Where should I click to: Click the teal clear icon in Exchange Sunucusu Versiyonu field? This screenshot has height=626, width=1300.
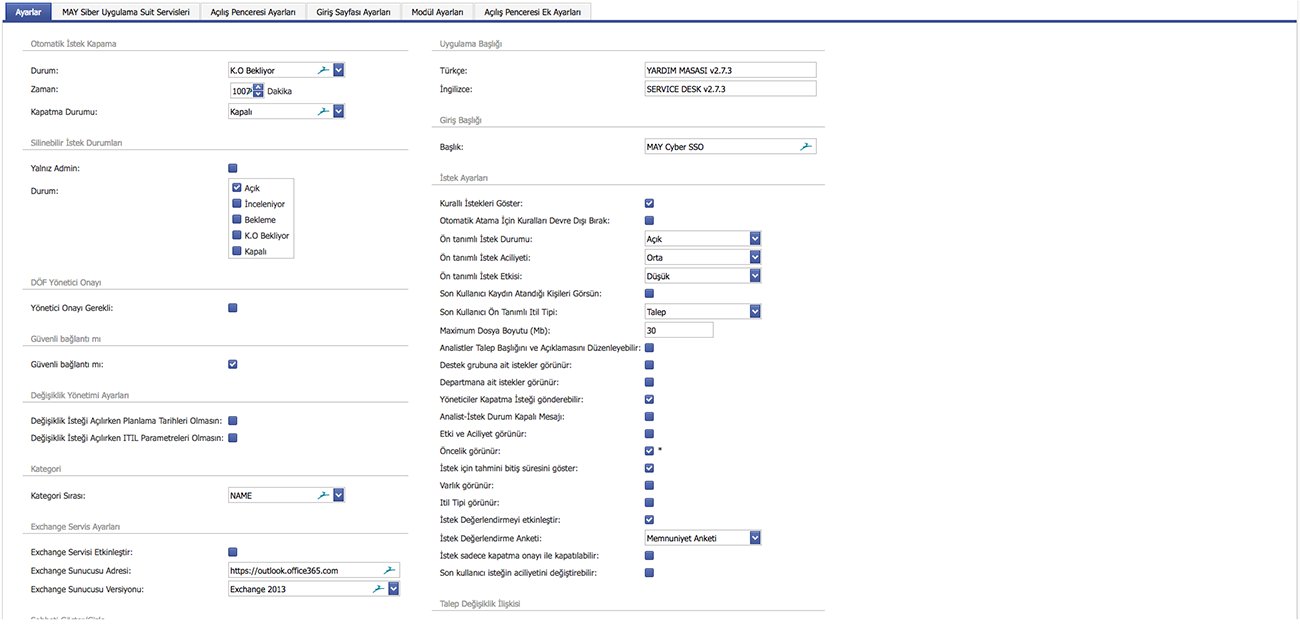coord(378,589)
